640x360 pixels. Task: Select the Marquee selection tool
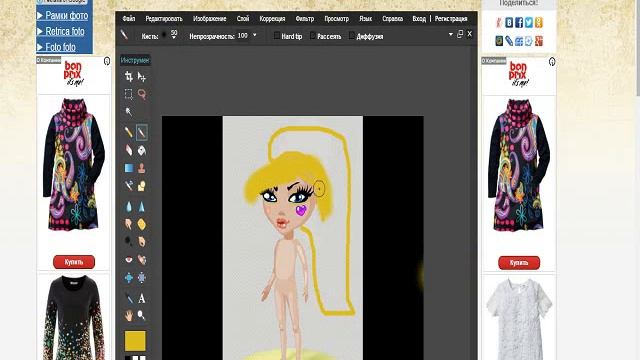(x=129, y=94)
